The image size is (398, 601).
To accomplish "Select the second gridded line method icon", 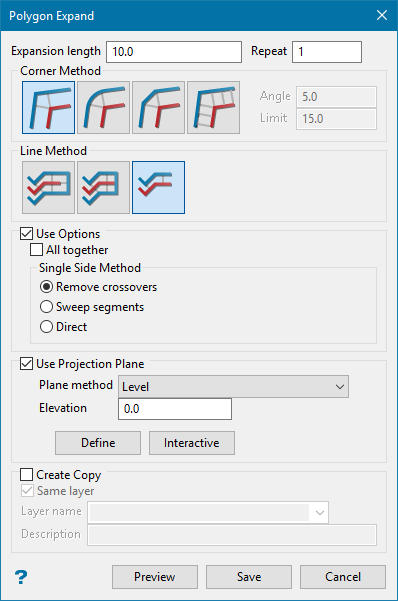I will click(x=104, y=187).
